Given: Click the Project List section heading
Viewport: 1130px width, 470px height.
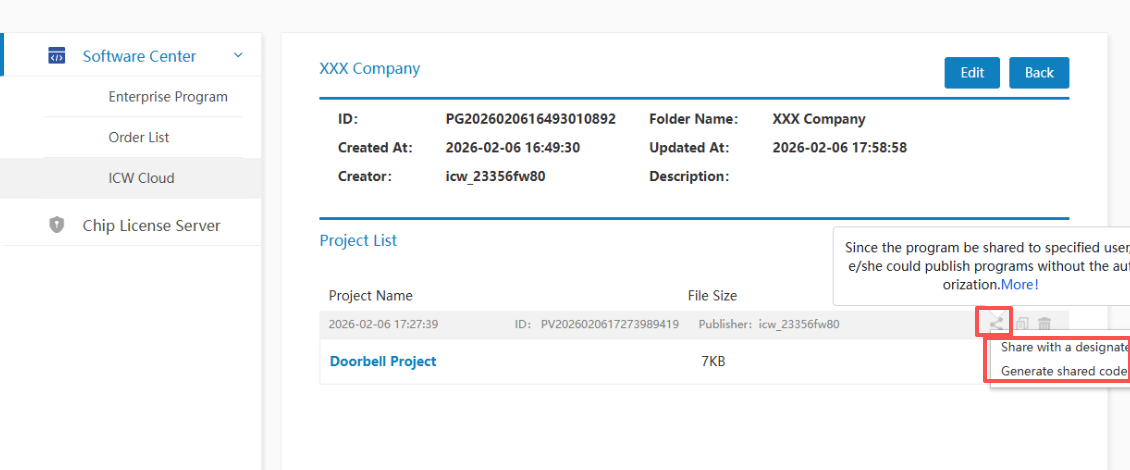Looking at the screenshot, I should (x=358, y=240).
